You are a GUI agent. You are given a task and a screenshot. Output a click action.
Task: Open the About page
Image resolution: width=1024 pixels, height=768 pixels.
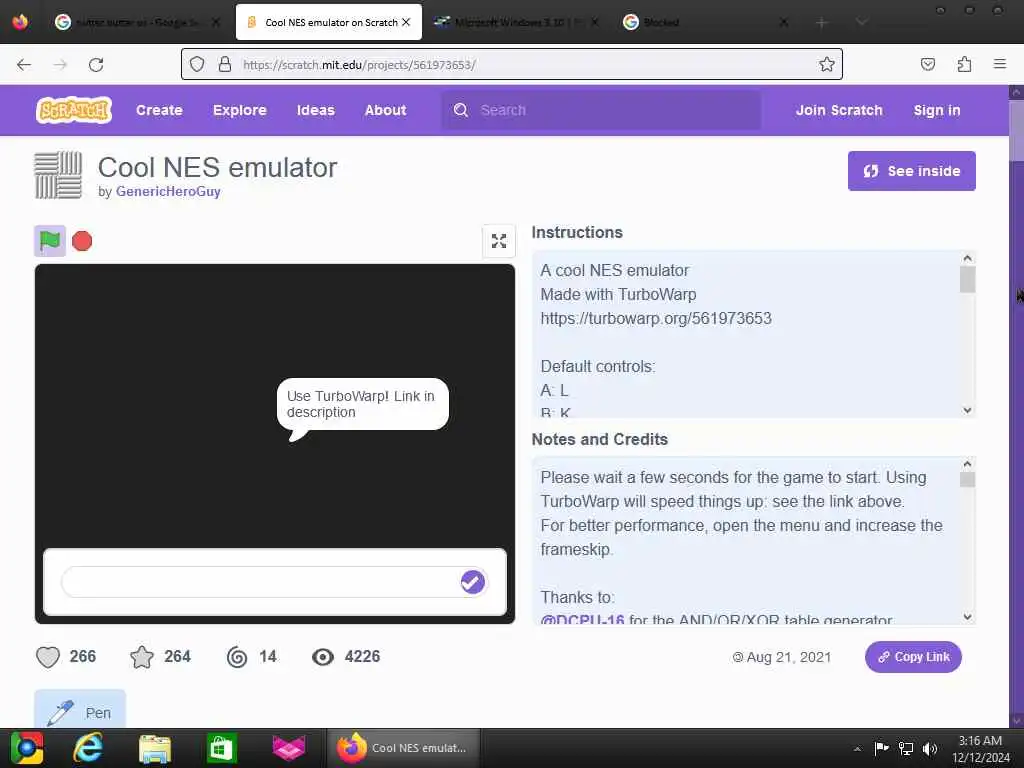[x=385, y=110]
